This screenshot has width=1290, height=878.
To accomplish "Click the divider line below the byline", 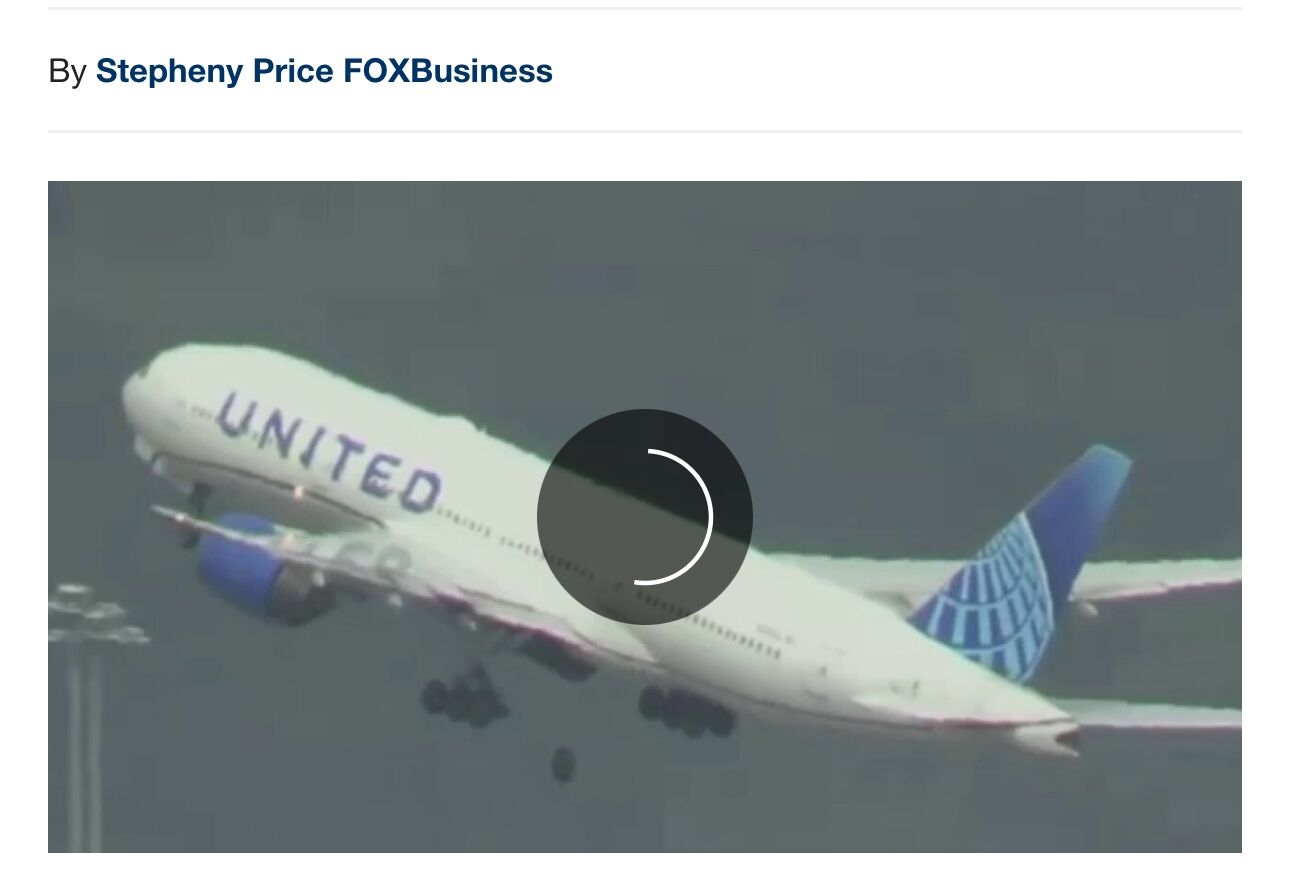I will pos(645,131).
